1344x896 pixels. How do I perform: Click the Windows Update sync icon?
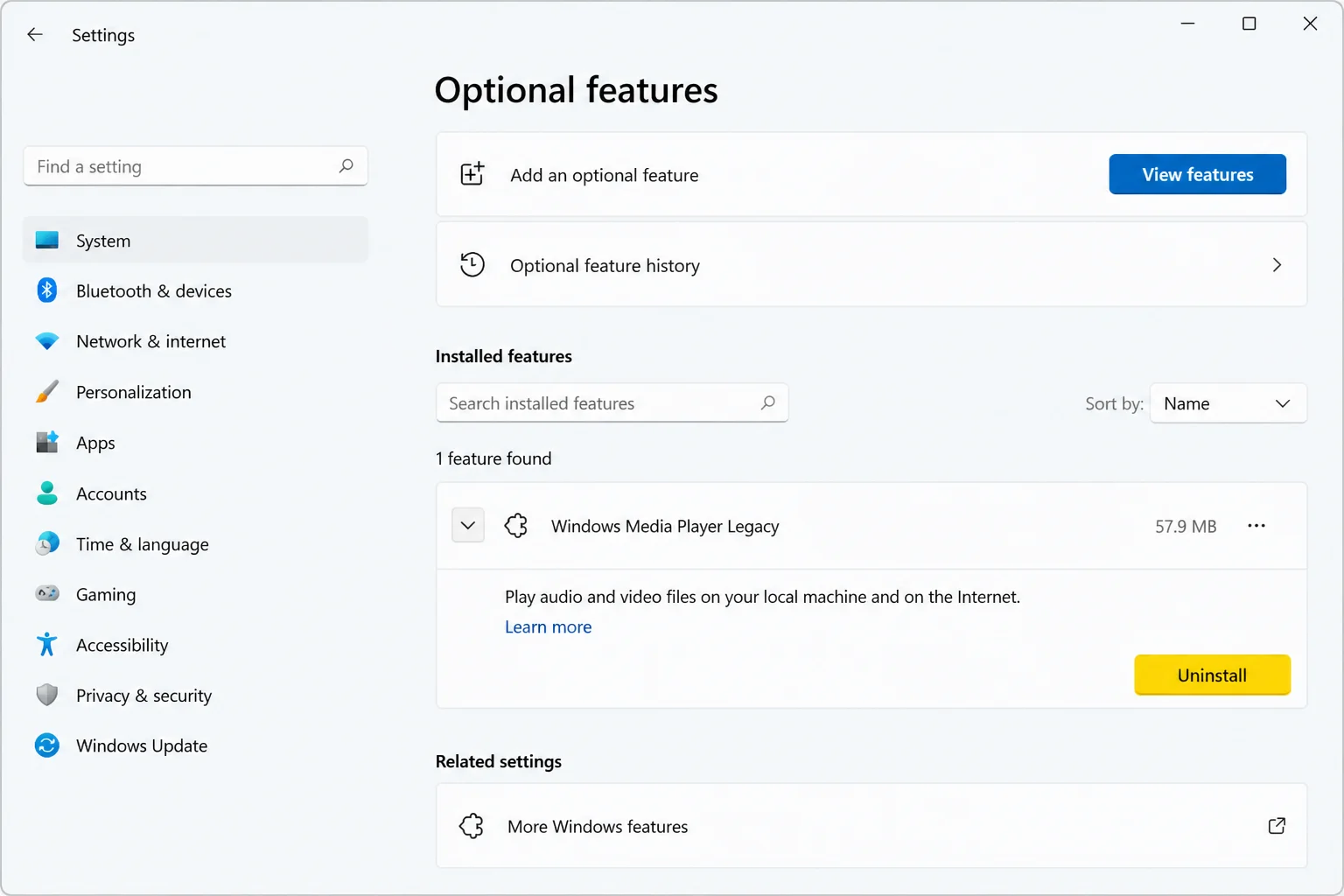point(47,745)
